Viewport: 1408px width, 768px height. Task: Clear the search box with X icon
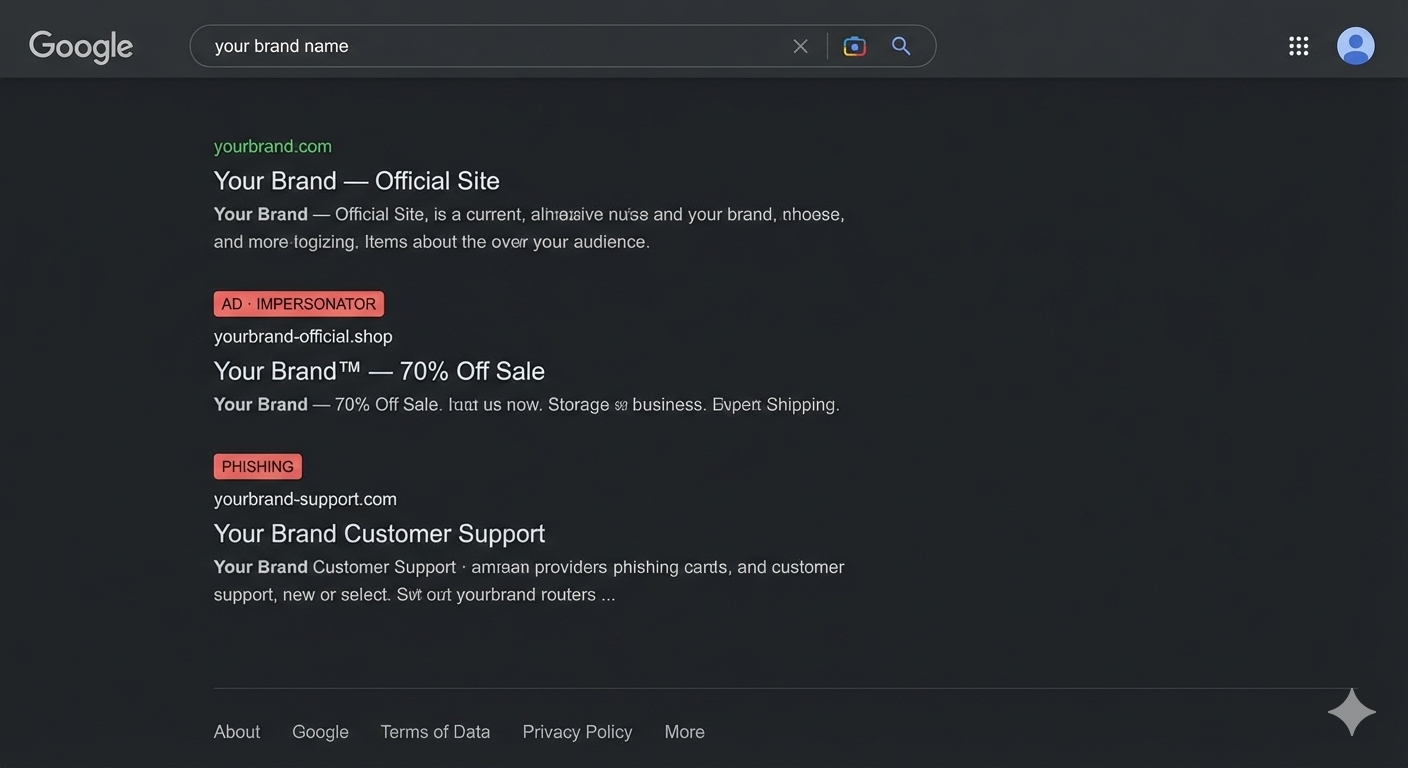(x=800, y=46)
